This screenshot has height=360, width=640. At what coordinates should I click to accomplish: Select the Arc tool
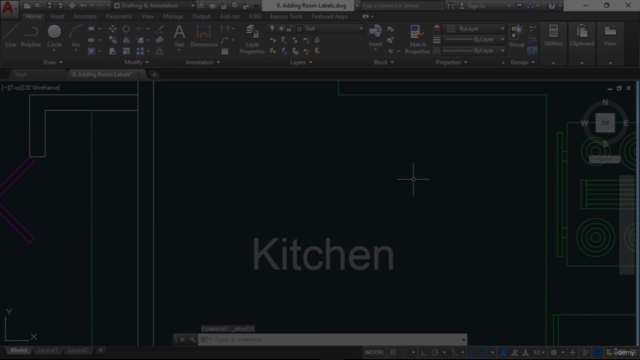pos(76,36)
